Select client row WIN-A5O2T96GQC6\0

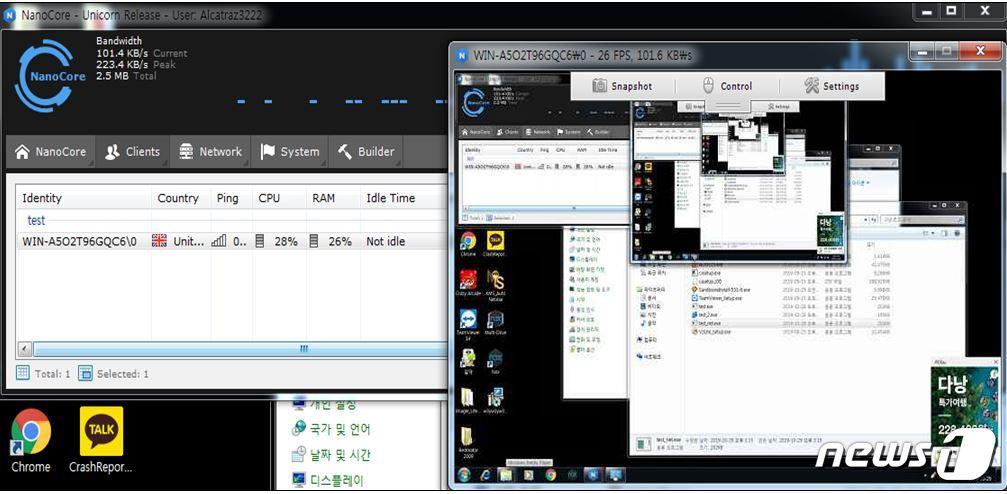pos(231,242)
